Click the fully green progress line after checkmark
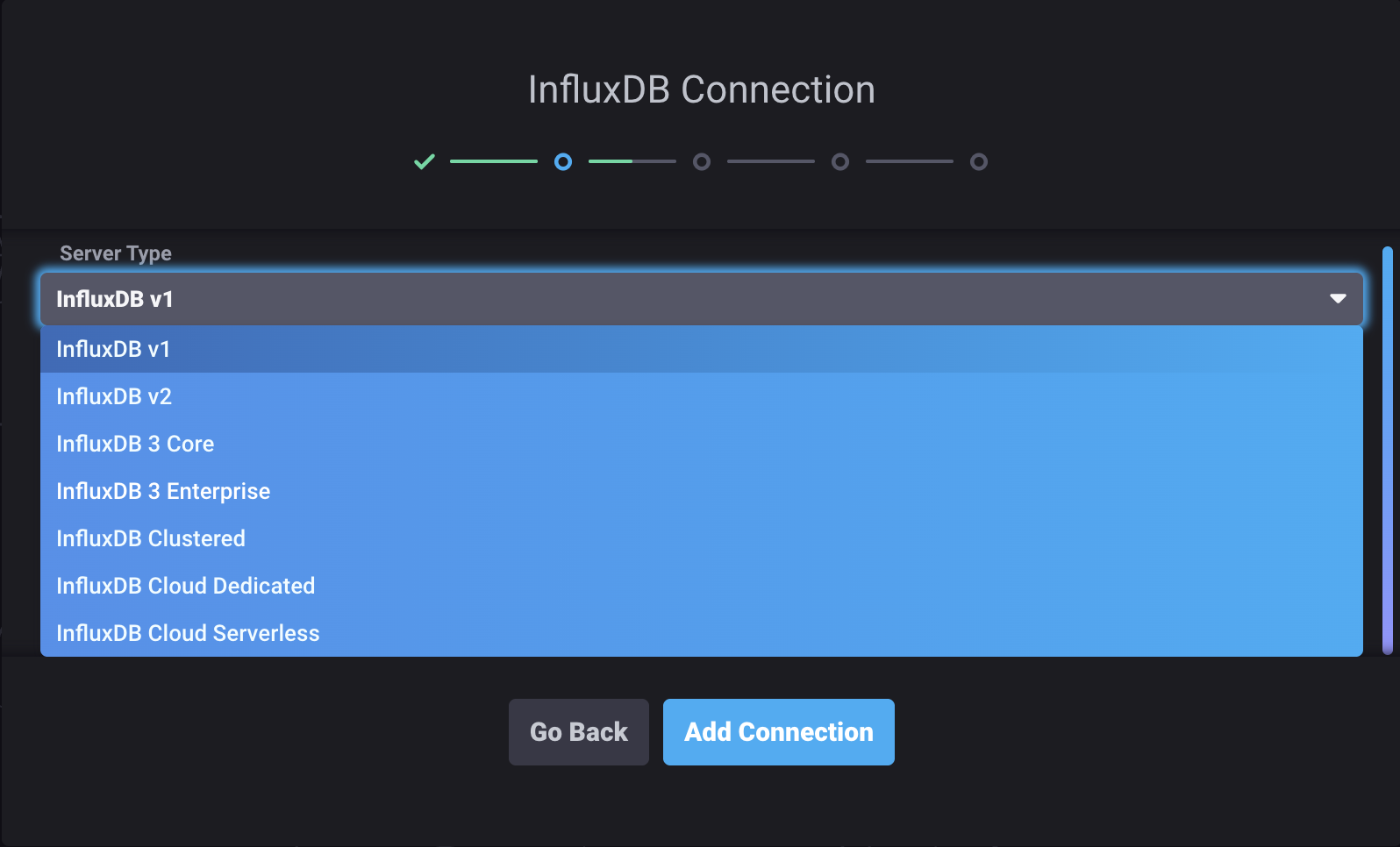This screenshot has height=847, width=1400. 494,161
